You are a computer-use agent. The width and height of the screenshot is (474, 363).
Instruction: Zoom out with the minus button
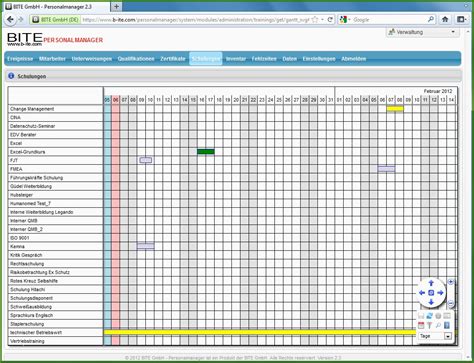click(x=451, y=304)
